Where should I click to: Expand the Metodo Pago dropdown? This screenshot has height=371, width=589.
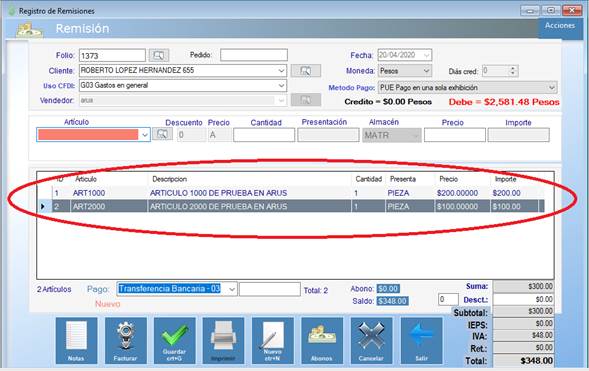551,88
